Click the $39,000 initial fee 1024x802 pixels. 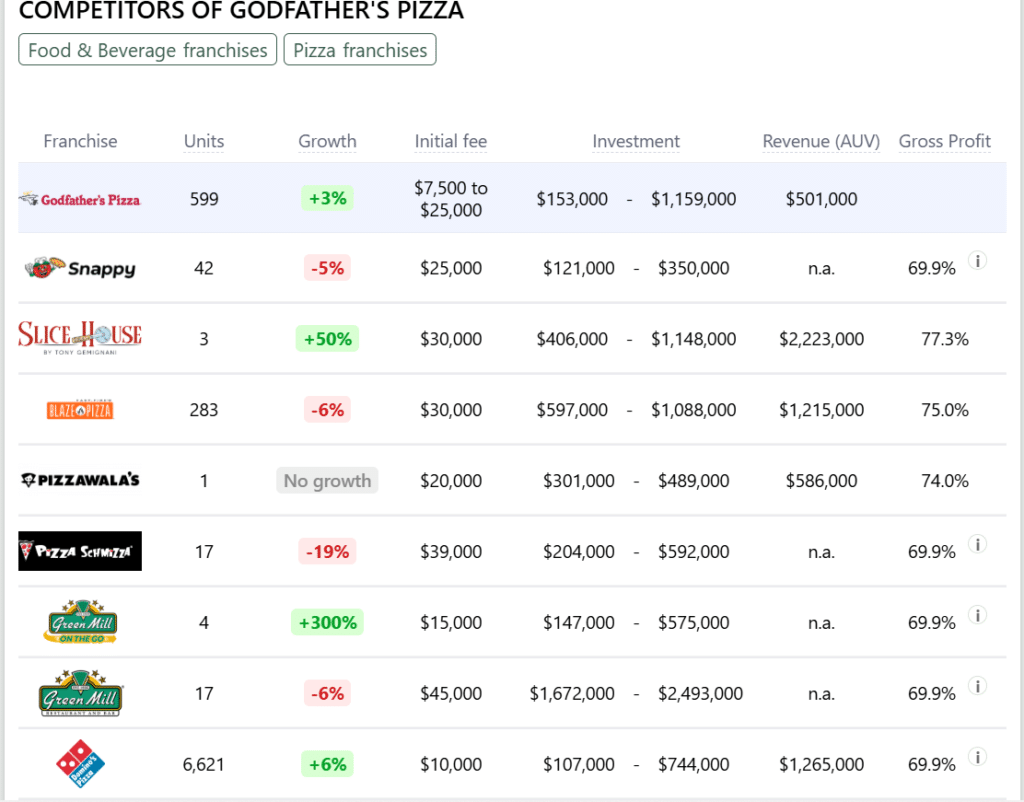click(x=451, y=552)
